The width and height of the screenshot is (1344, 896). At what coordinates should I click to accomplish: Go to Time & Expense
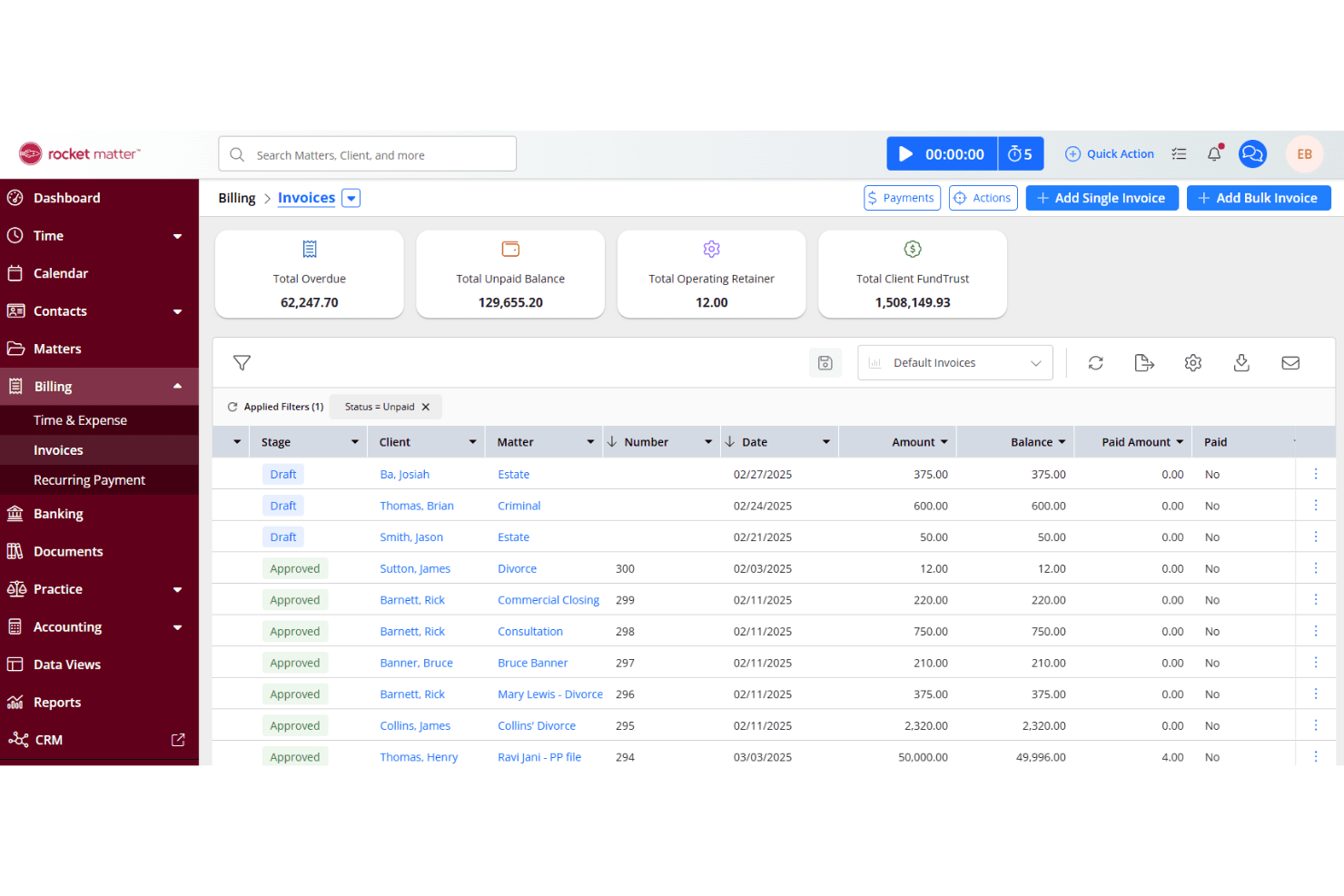coord(80,420)
